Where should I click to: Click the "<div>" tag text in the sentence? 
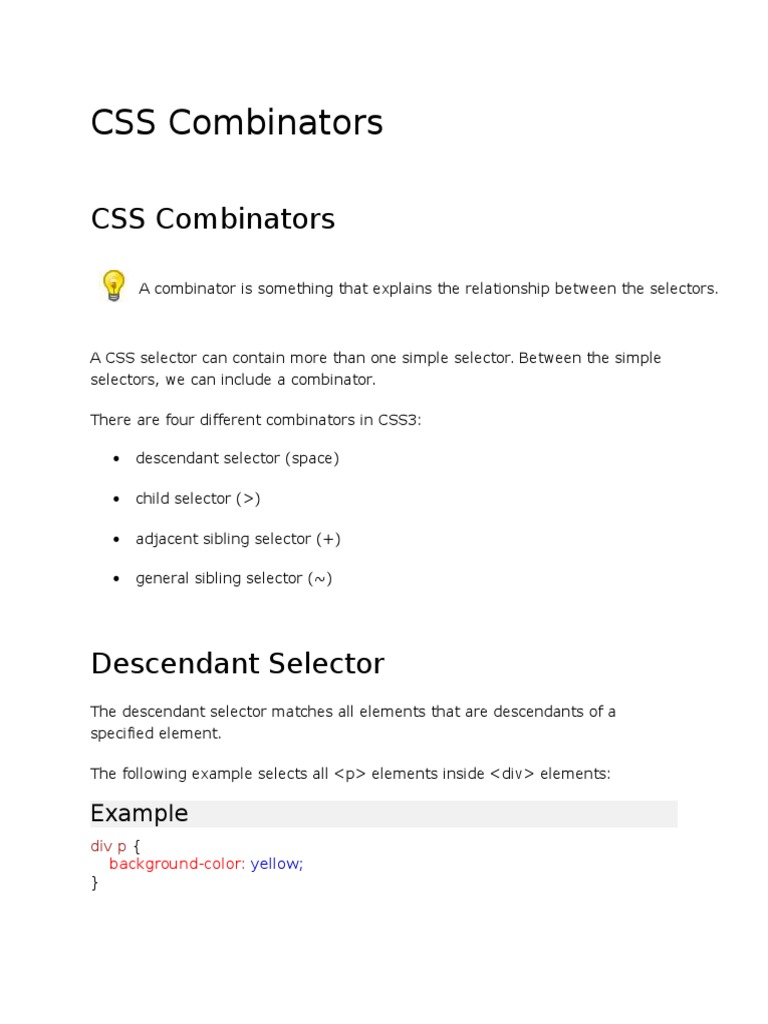pyautogui.click(x=512, y=774)
